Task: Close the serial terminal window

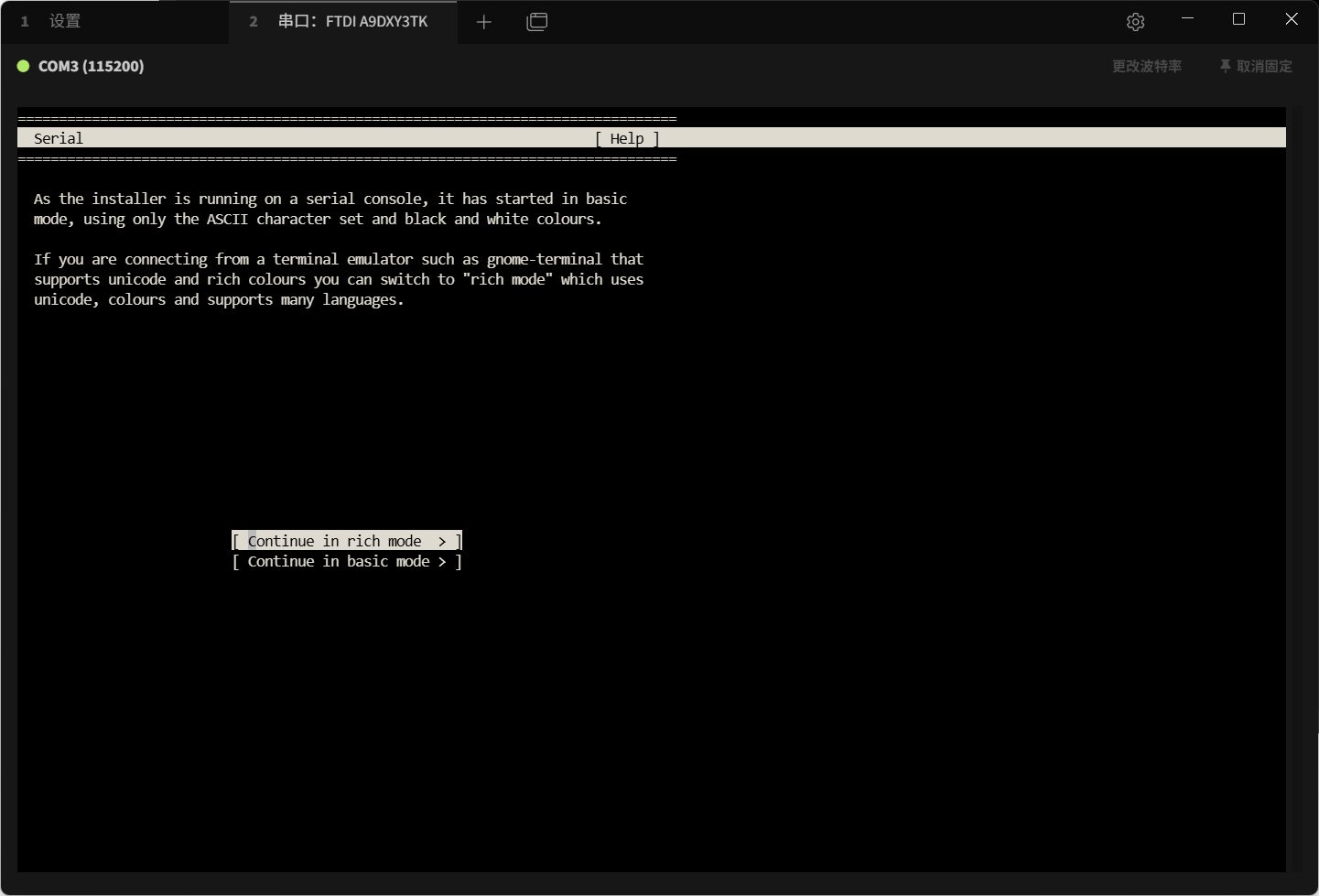Action: coord(1292,19)
